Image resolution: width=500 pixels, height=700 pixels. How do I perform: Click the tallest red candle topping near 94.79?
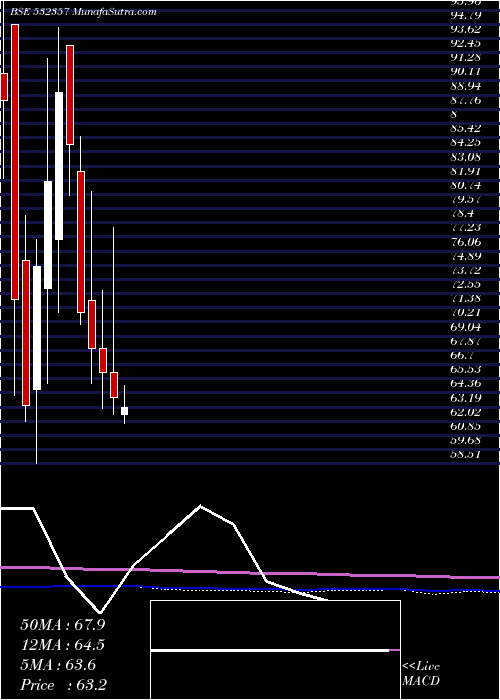click(x=15, y=162)
